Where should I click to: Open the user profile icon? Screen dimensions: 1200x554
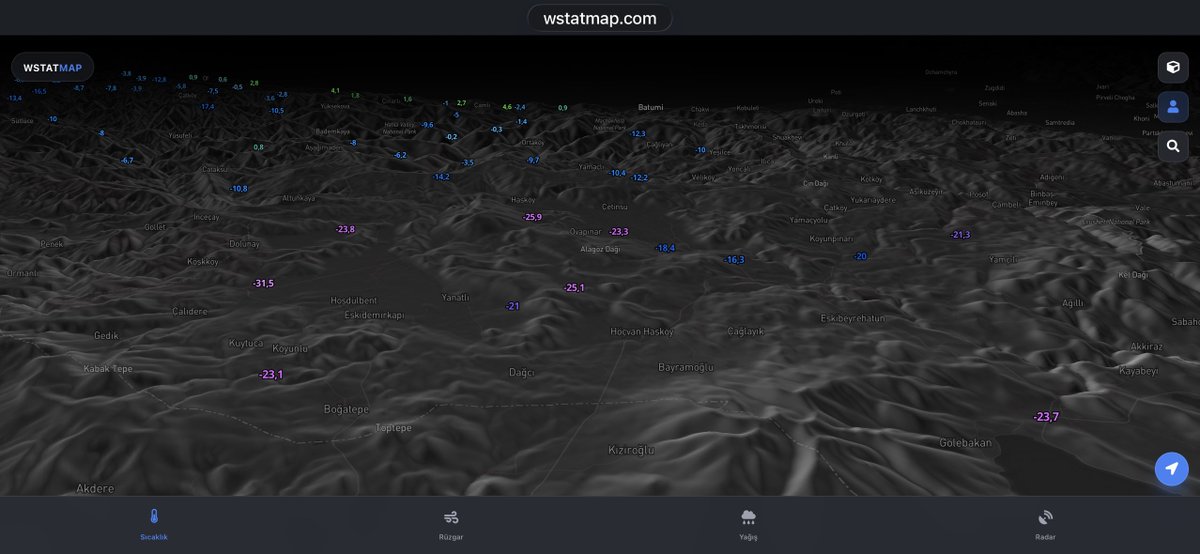pyautogui.click(x=1173, y=107)
